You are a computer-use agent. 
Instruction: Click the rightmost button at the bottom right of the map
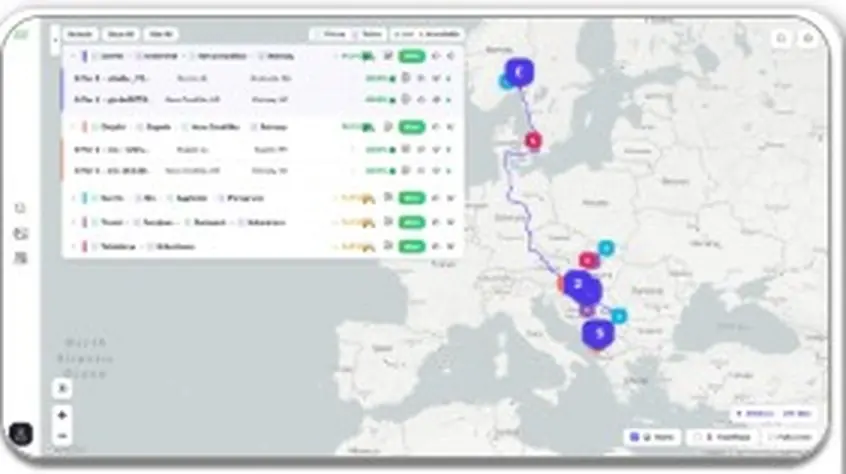790,437
